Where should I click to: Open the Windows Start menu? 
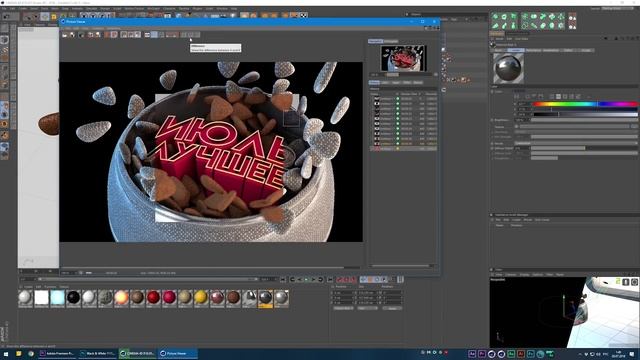tap(6, 354)
